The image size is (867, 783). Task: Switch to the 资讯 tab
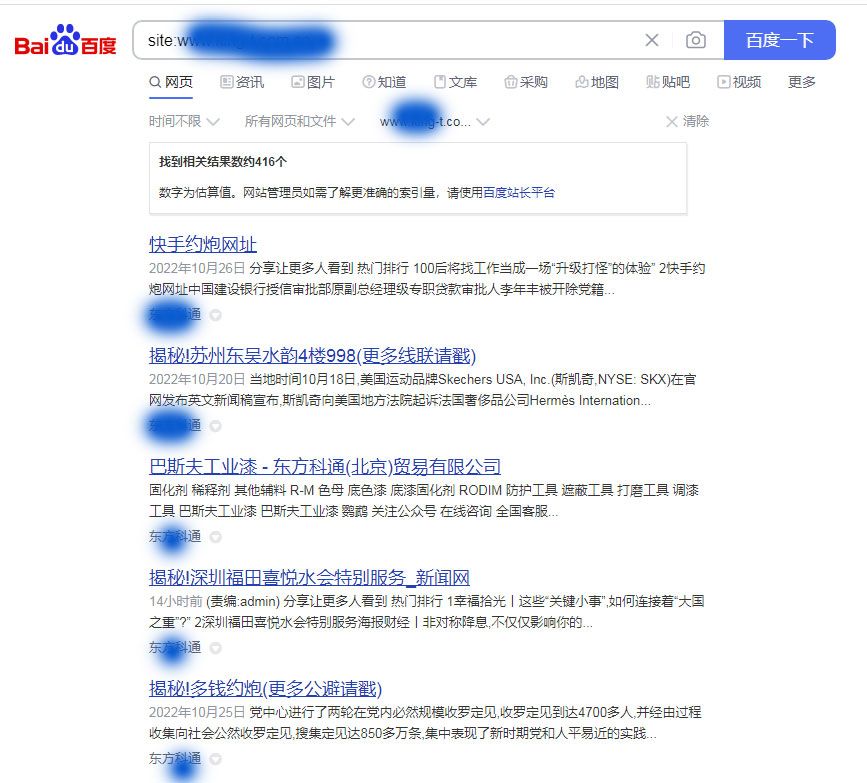click(242, 82)
